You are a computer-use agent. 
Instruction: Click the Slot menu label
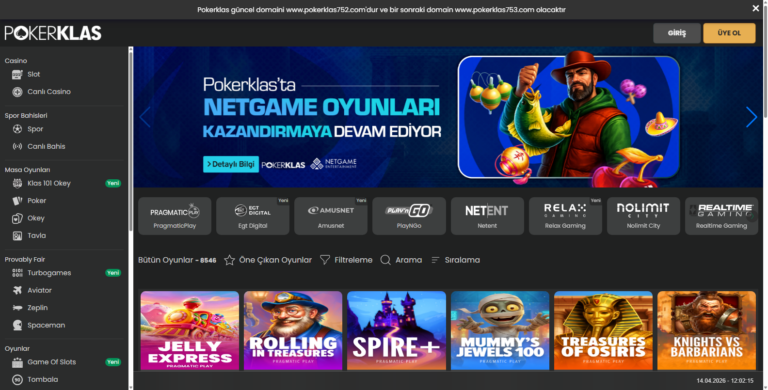[34, 74]
